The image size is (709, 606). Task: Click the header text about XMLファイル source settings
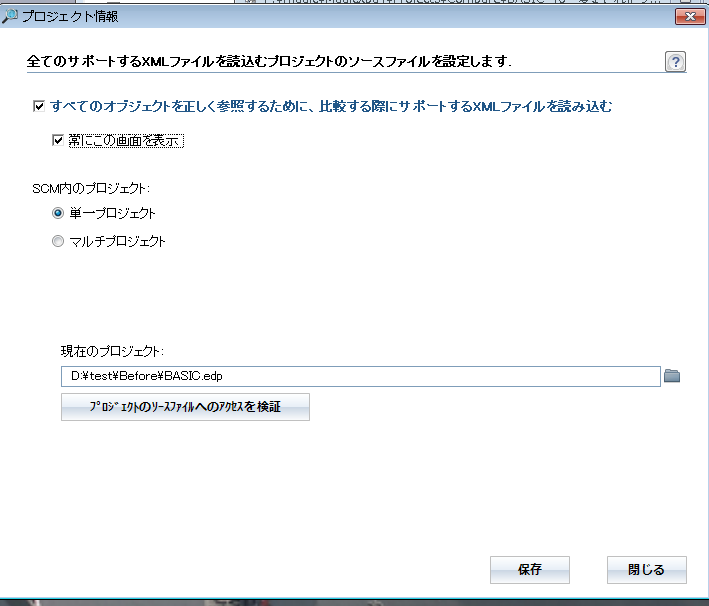pyautogui.click(x=269, y=61)
